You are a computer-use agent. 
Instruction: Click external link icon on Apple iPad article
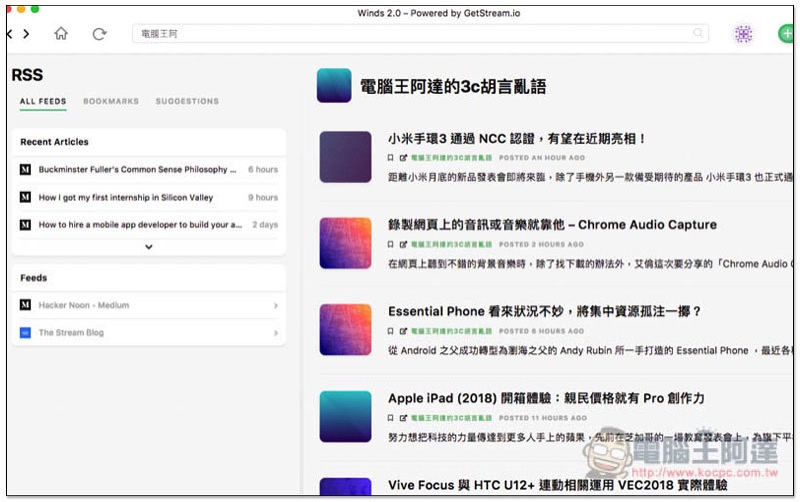[403, 418]
